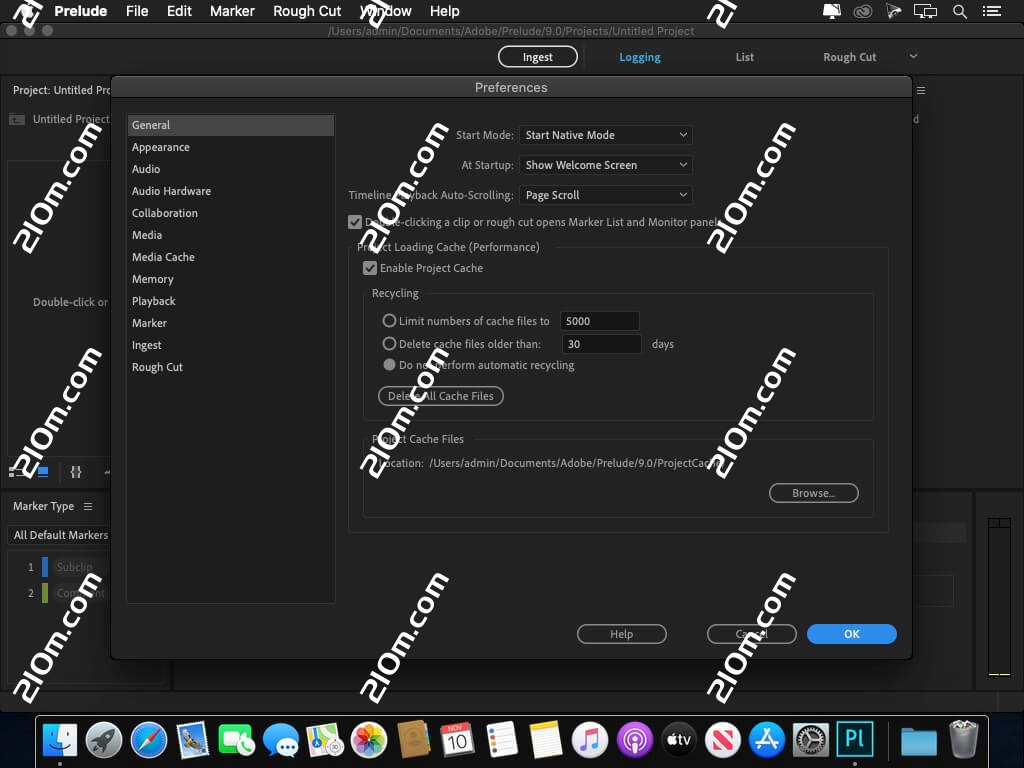This screenshot has height=768, width=1024.
Task: Select Playback preferences category
Action: pos(231,301)
